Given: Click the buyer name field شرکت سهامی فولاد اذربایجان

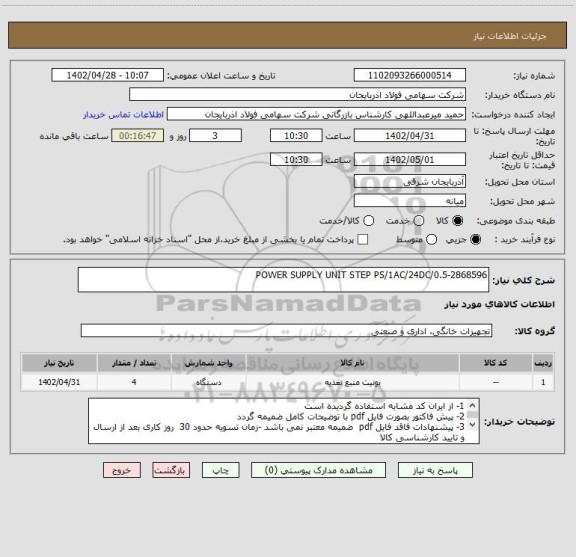Looking at the screenshot, I should click(x=297, y=95).
